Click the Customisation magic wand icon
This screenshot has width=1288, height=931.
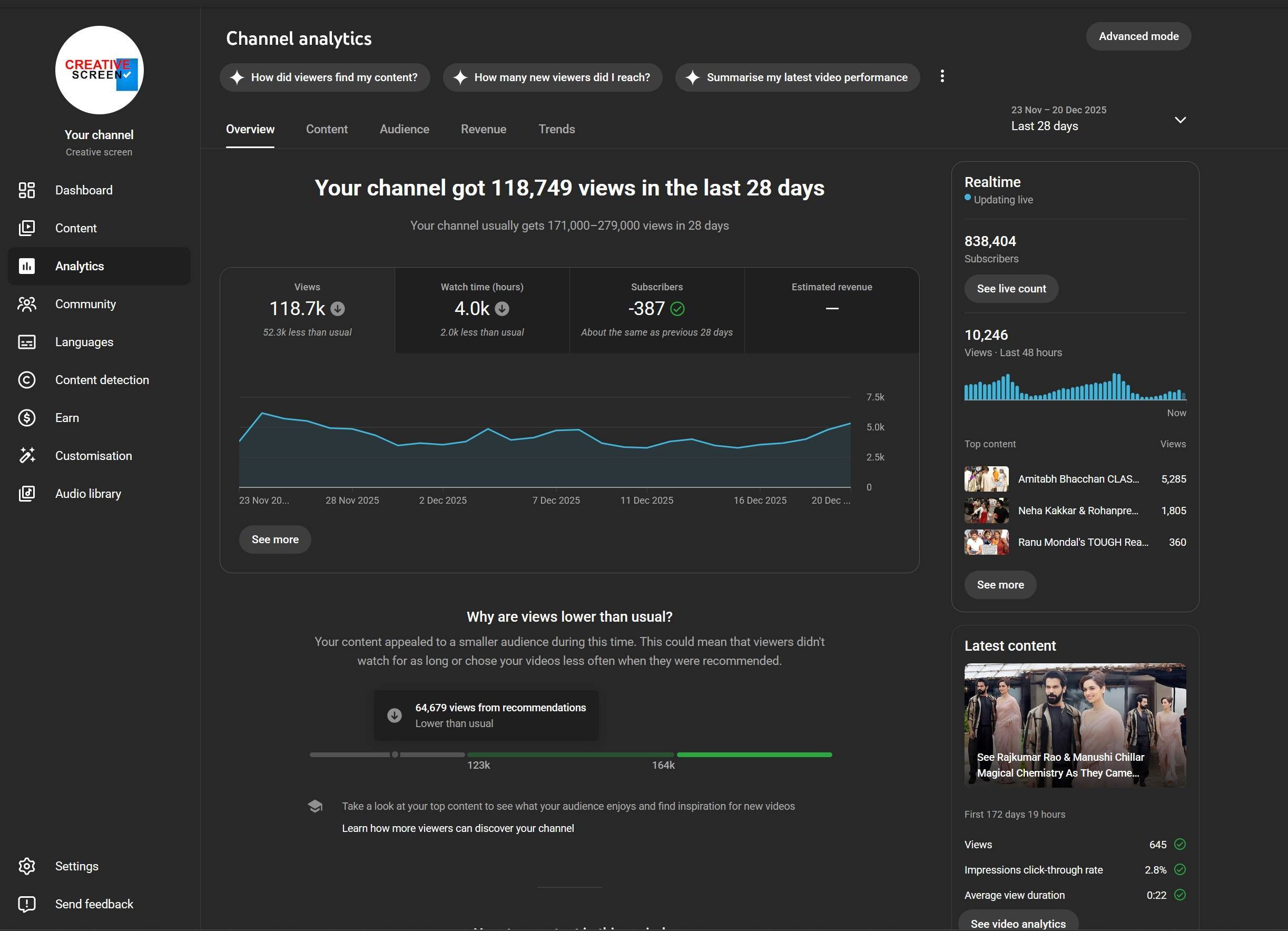pyautogui.click(x=27, y=456)
